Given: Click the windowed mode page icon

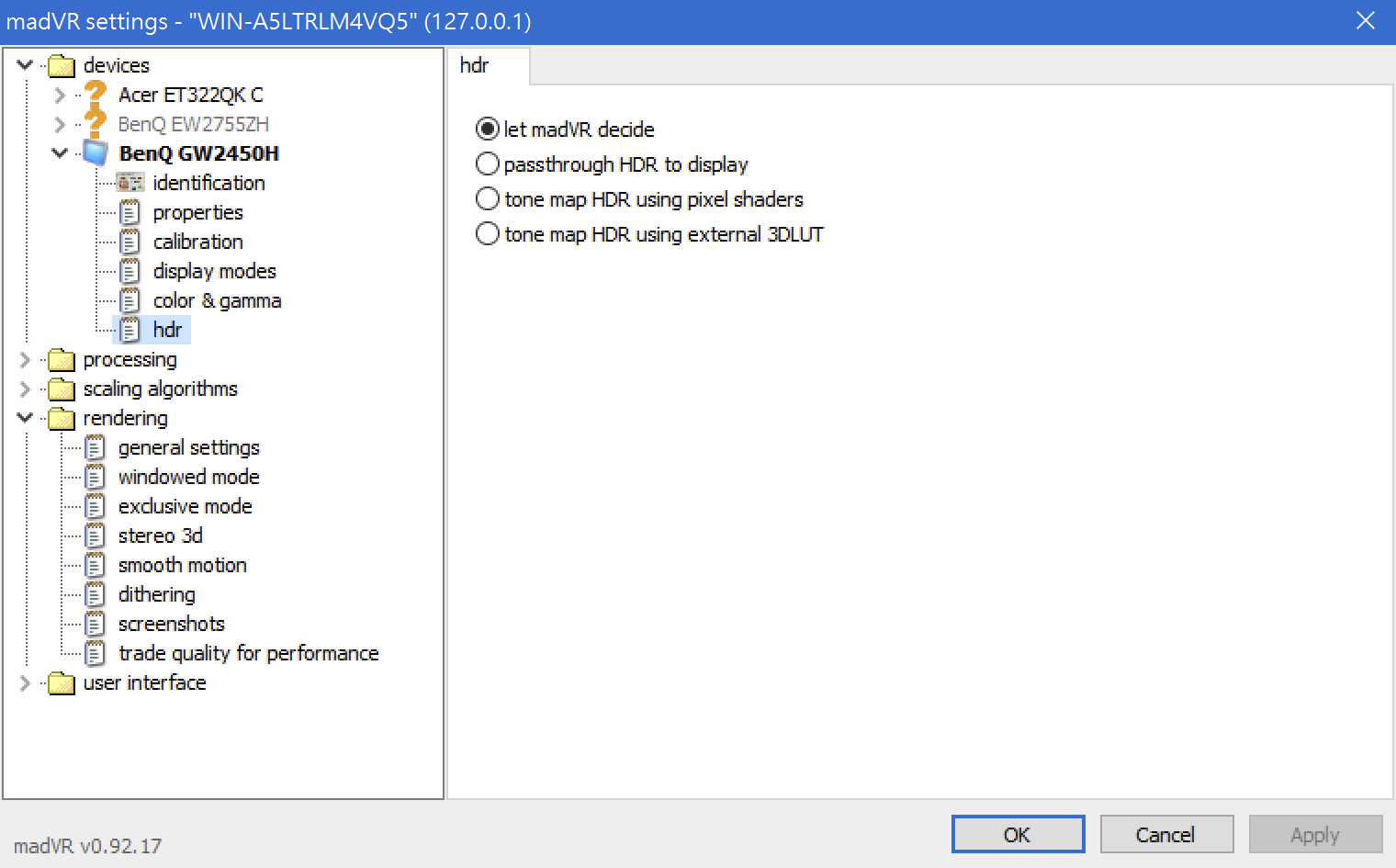Looking at the screenshot, I should tap(96, 477).
